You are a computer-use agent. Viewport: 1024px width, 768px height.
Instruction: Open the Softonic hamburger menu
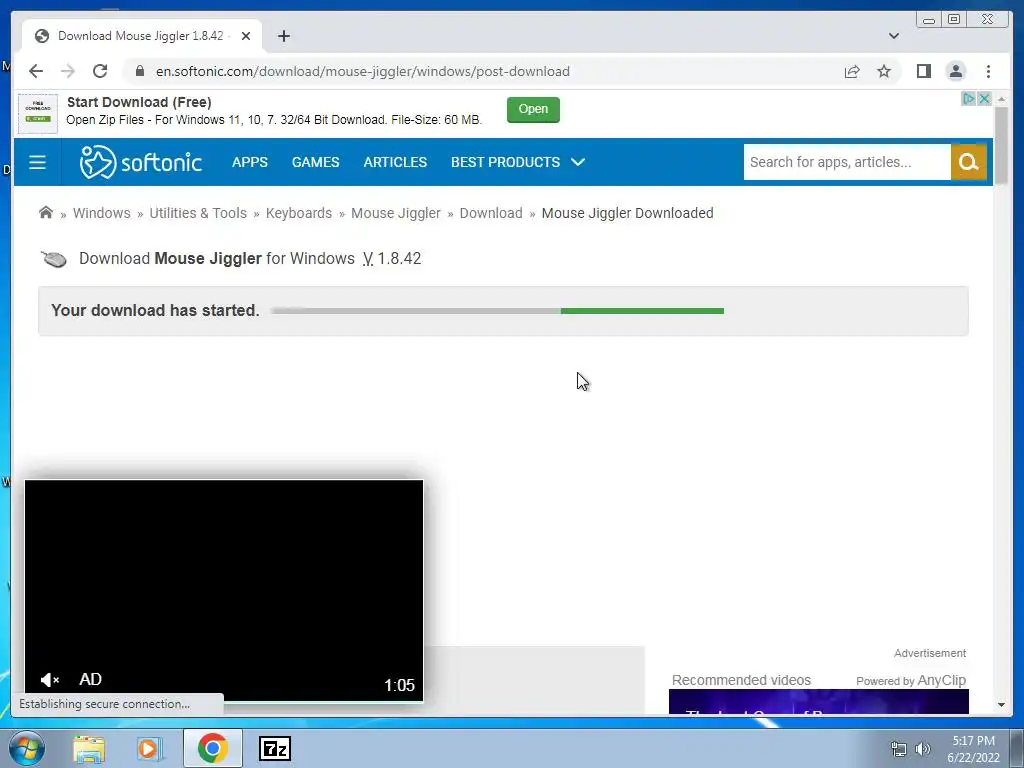pyautogui.click(x=37, y=162)
